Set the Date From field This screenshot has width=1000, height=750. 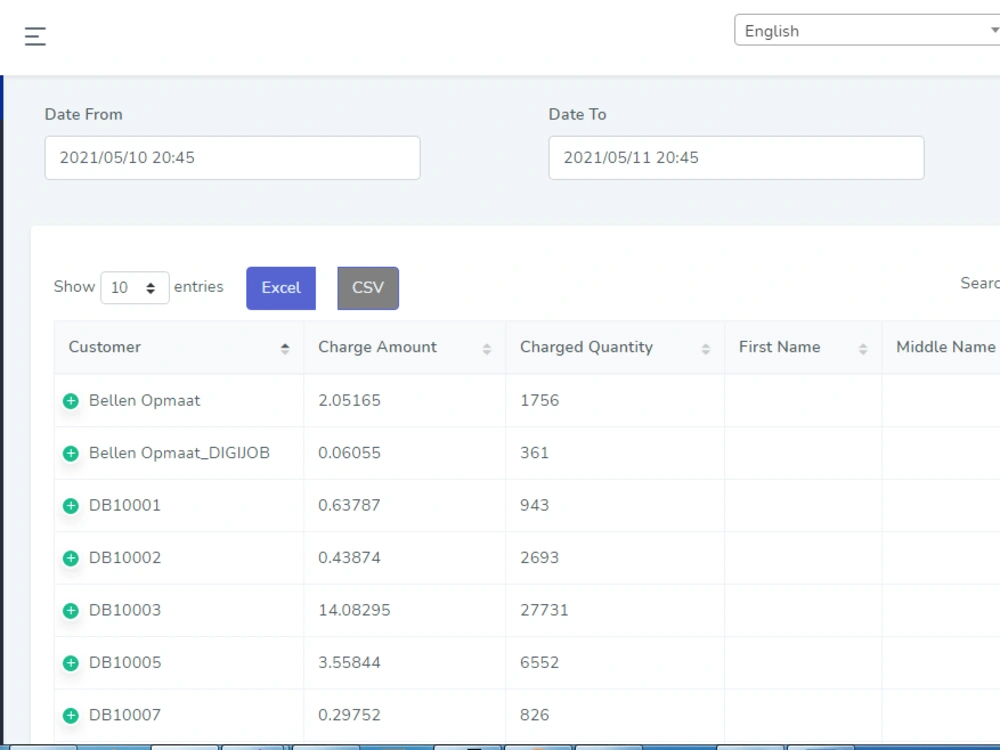coord(232,158)
